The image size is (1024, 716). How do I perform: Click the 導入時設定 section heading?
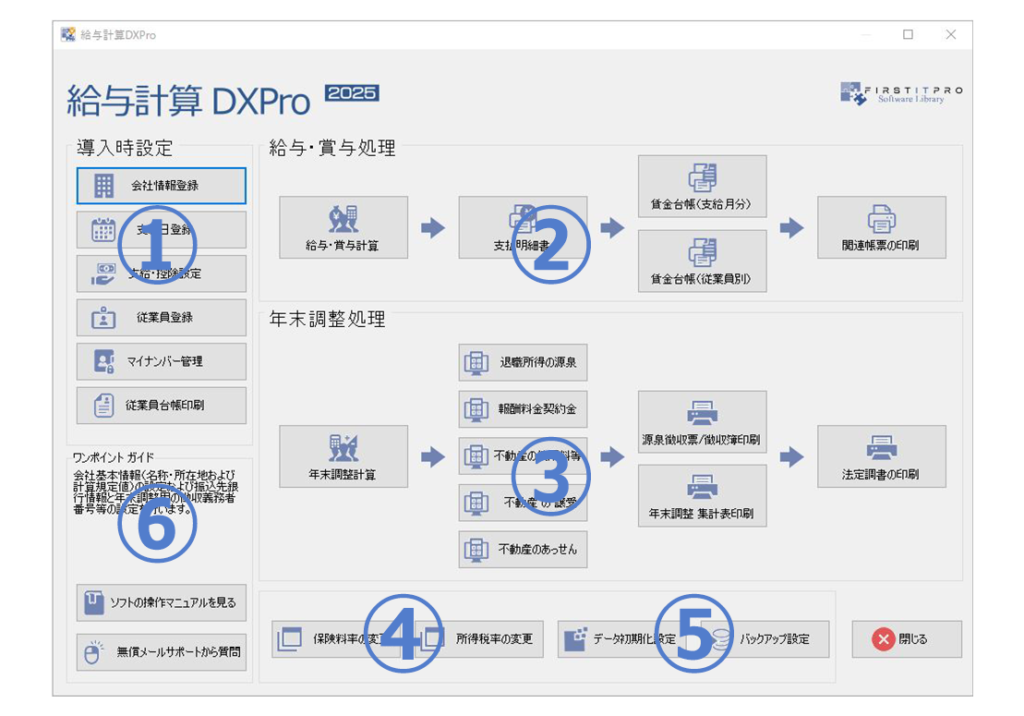[125, 148]
